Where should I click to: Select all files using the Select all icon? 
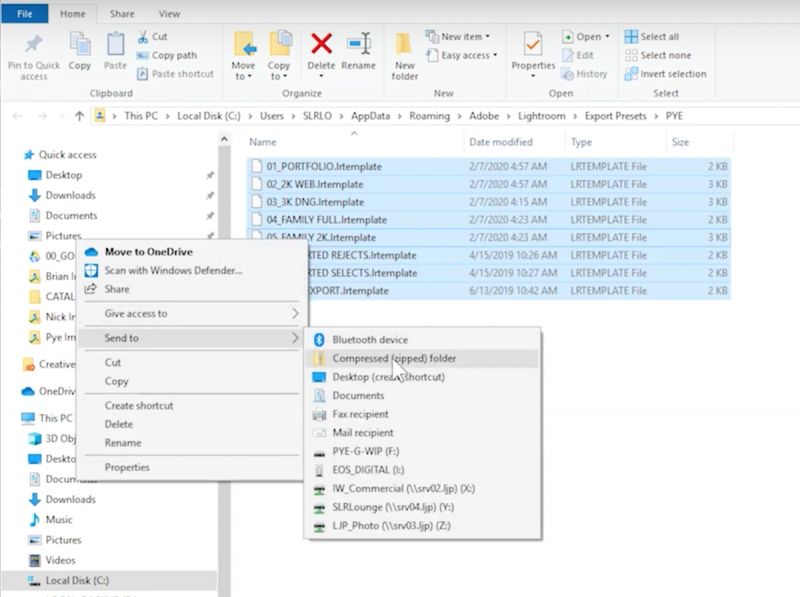(631, 35)
